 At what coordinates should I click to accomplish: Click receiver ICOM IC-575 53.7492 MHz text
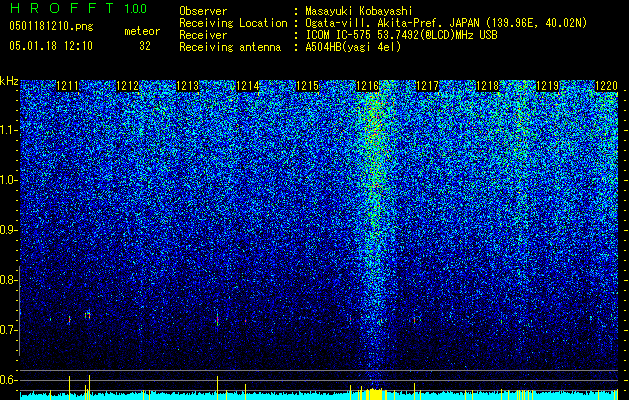pyautogui.click(x=401, y=35)
